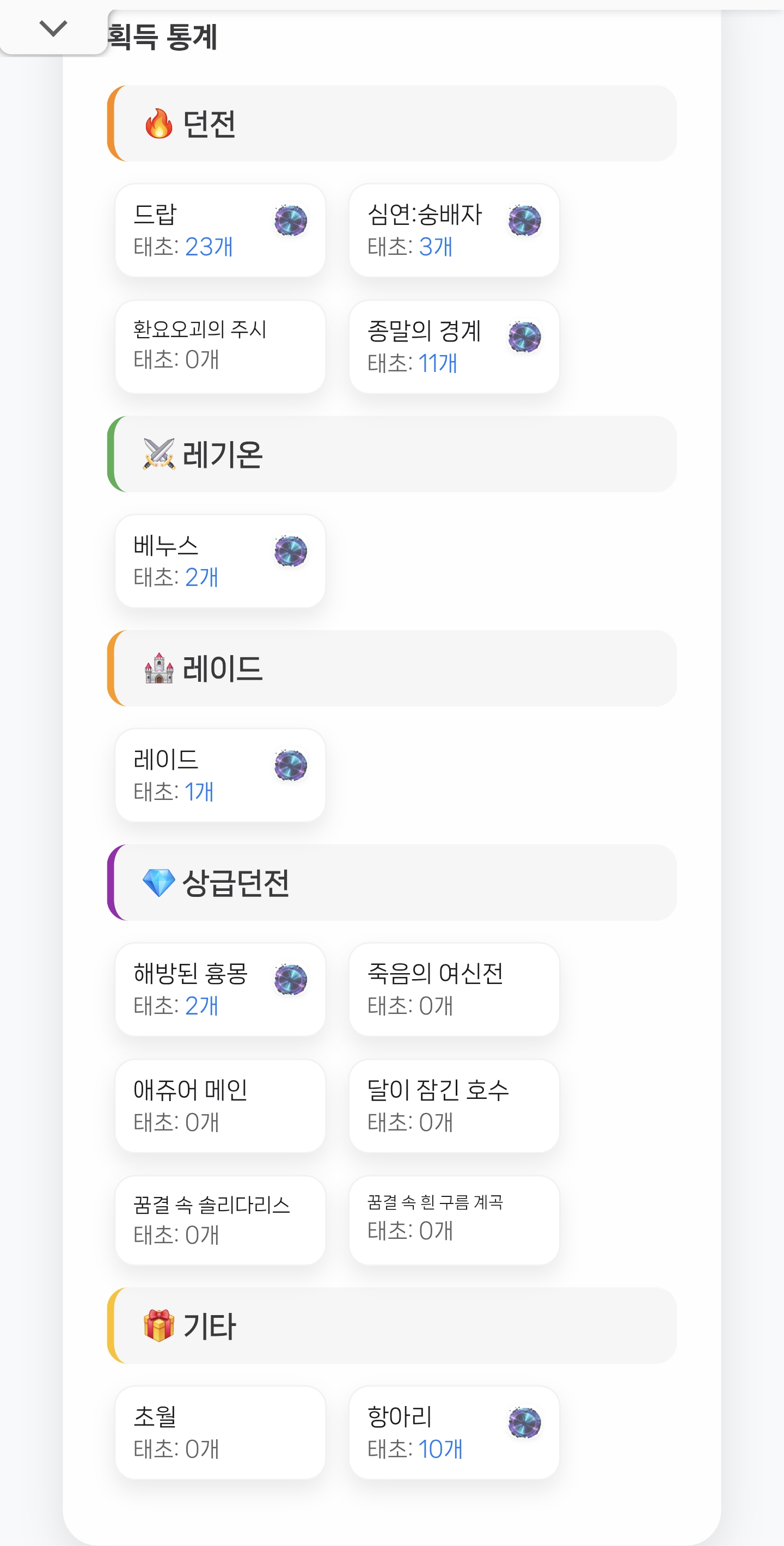
Task: Click the 11개 count in 종말의 경계
Action: (x=438, y=364)
